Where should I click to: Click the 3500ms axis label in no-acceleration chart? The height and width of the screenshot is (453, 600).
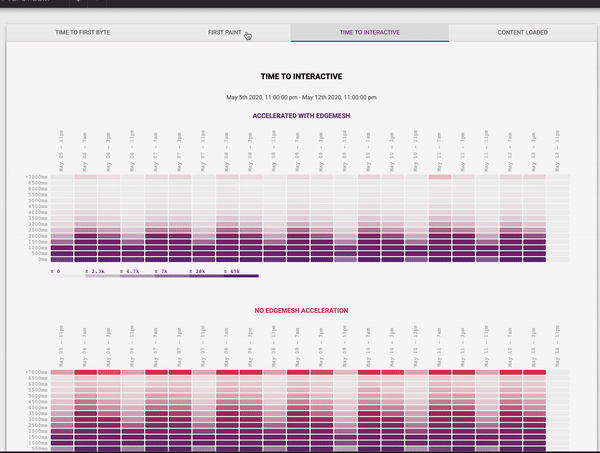pos(38,413)
